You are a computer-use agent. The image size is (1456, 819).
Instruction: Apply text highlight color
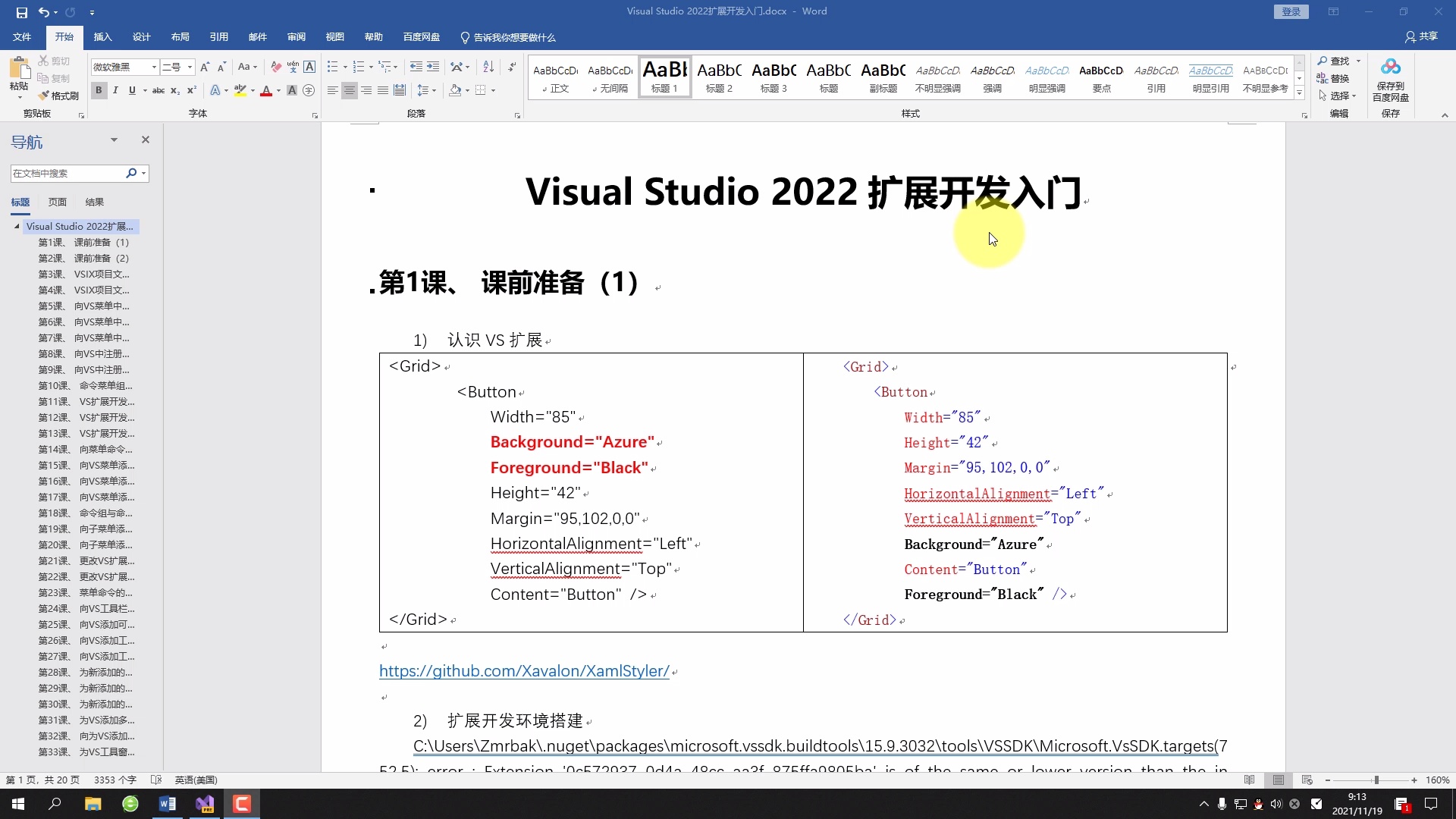[x=240, y=90]
